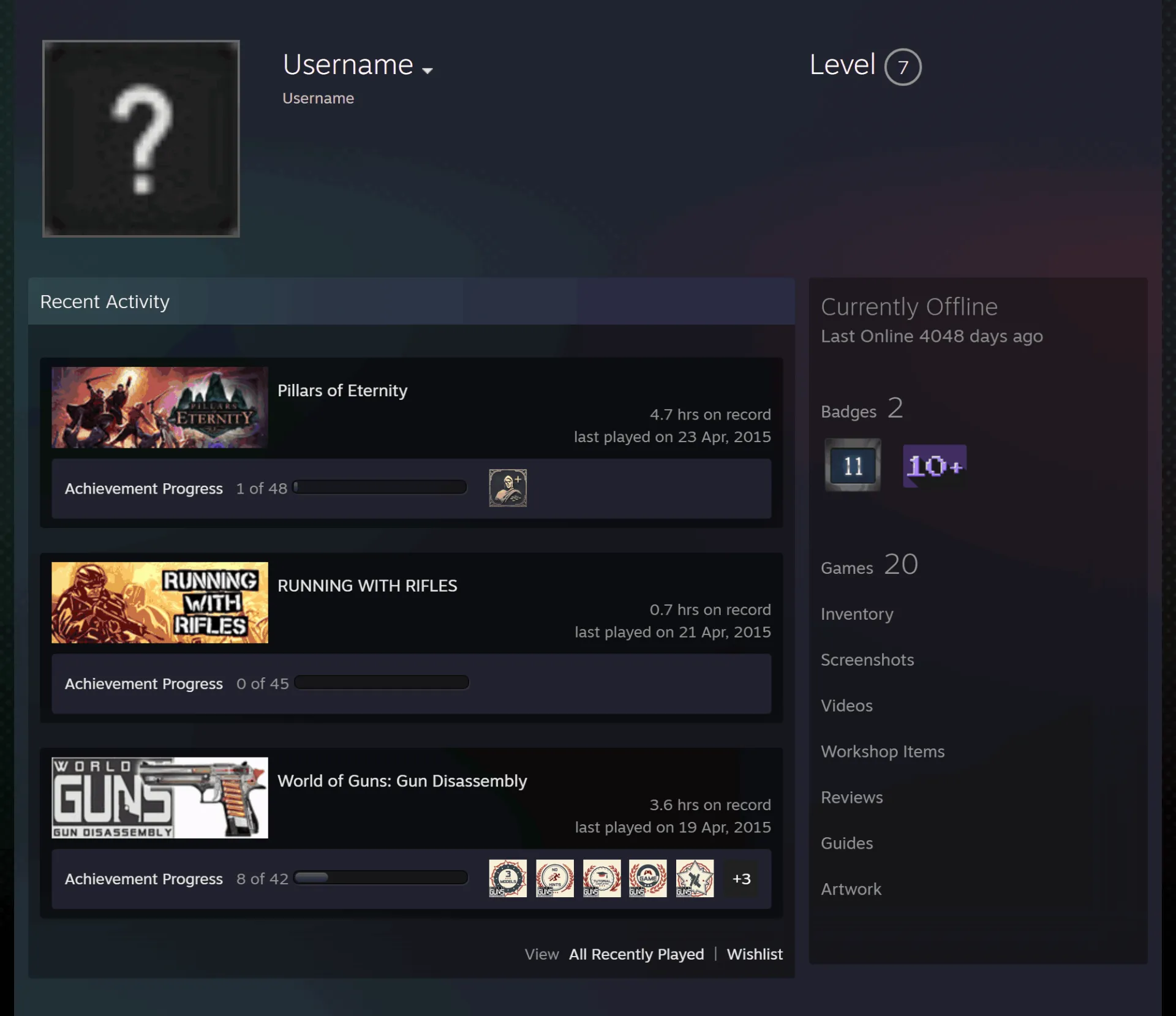This screenshot has height=1016, width=1176.
Task: Click the Pillars of Eternity title link
Action: (x=342, y=391)
